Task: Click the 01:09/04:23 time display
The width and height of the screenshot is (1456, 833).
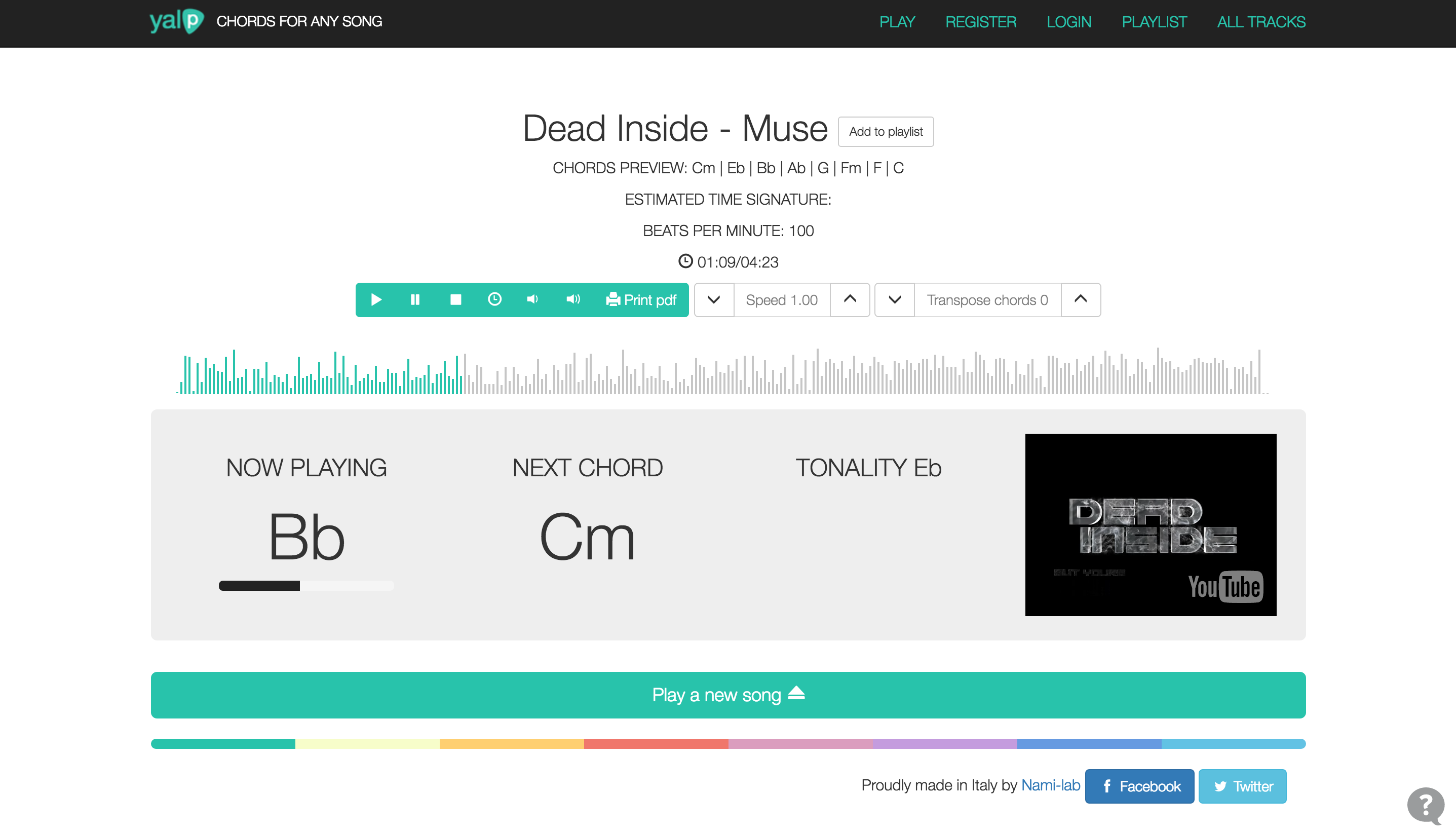Action: coord(738,262)
